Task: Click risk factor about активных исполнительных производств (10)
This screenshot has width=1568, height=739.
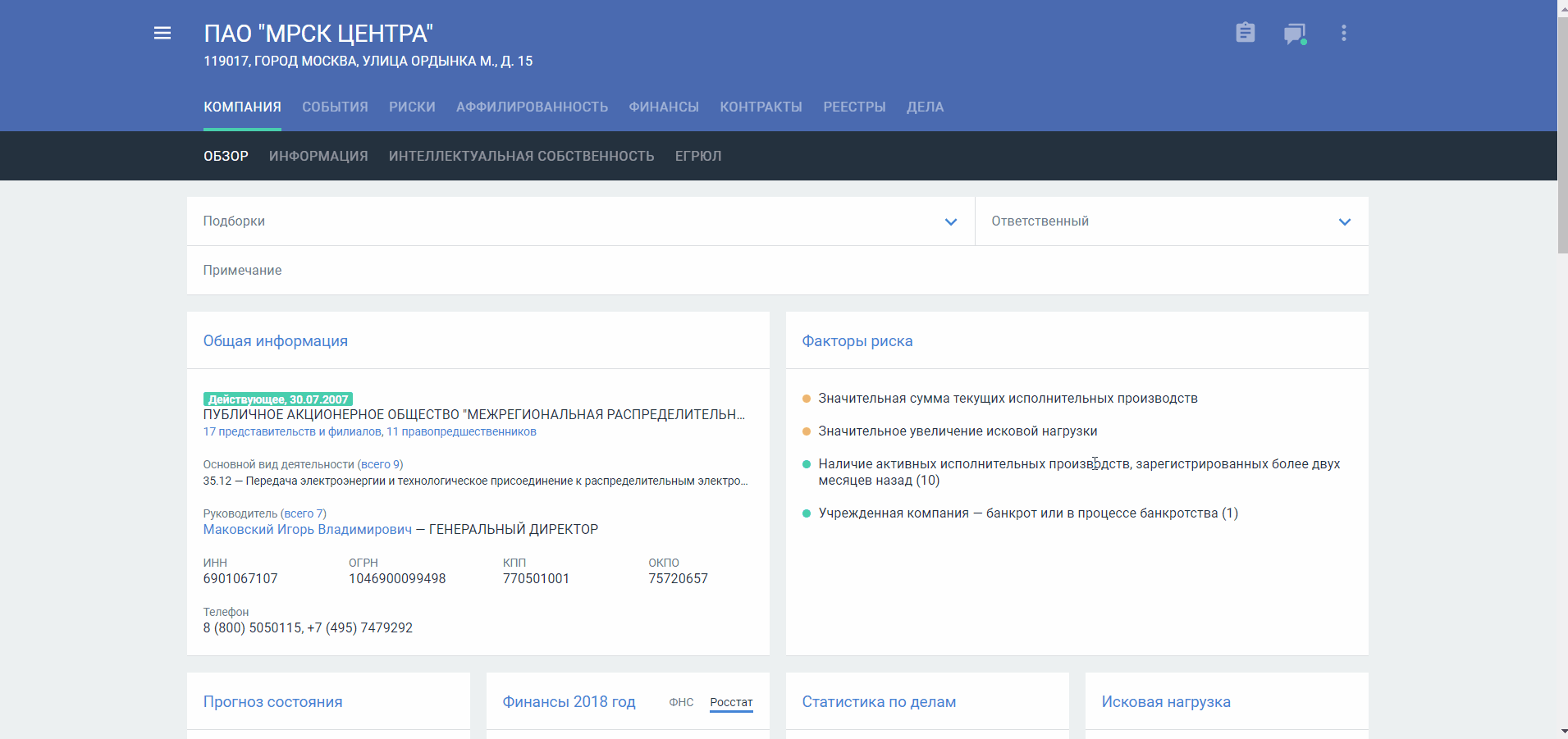Action: click(x=1079, y=472)
